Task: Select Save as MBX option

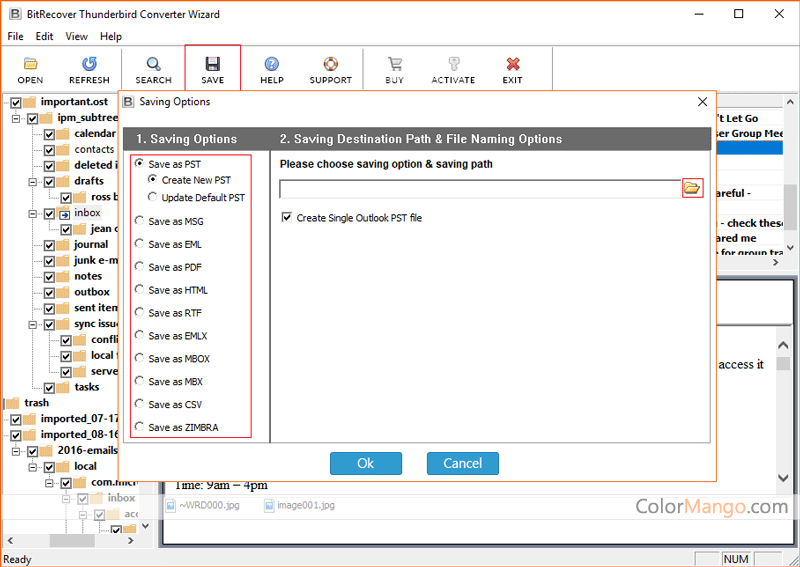Action: (139, 381)
